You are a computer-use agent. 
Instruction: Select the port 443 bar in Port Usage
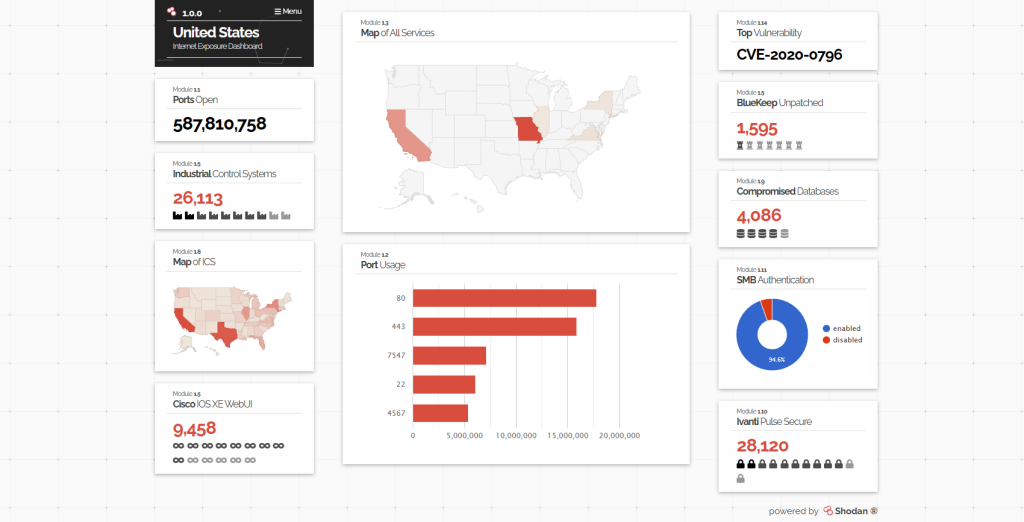coord(494,327)
